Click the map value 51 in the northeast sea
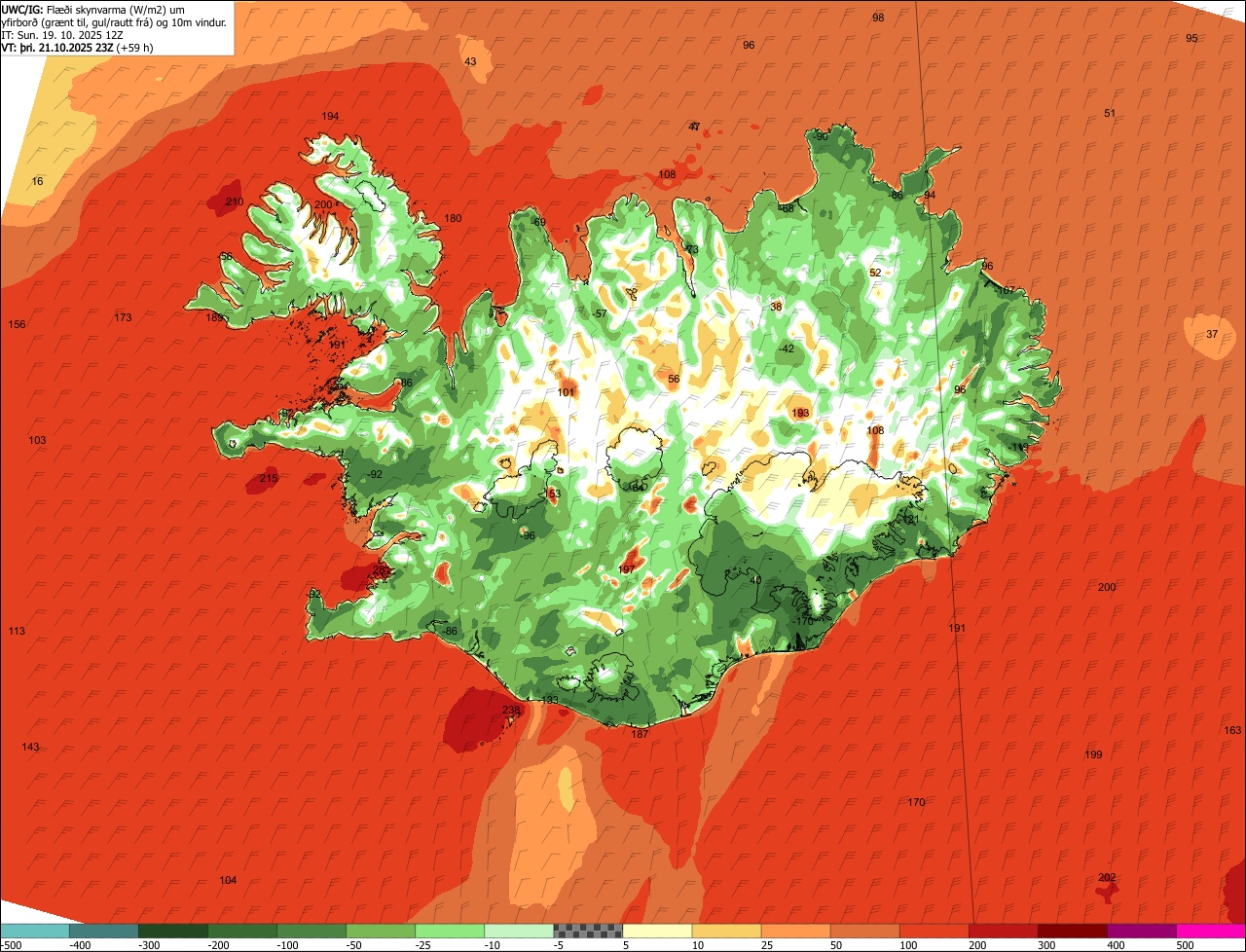This screenshot has height=952, width=1246. pyautogui.click(x=1110, y=113)
